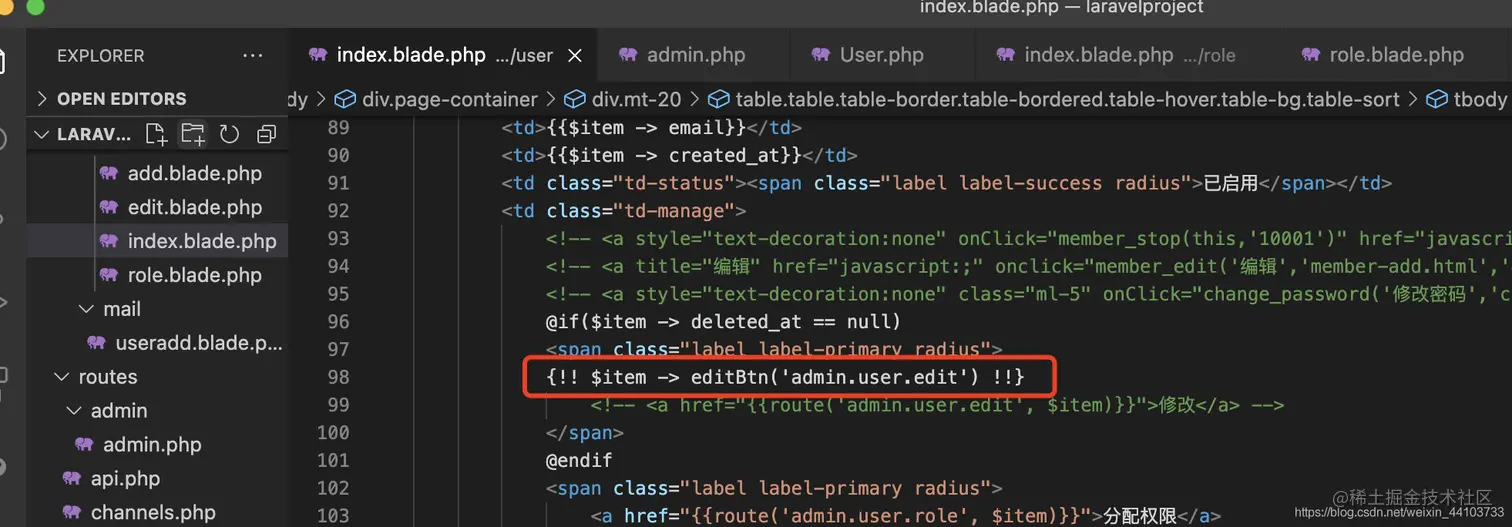Open the Explorer more actions ellipsis
This screenshot has width=1512, height=527.
tap(253, 56)
